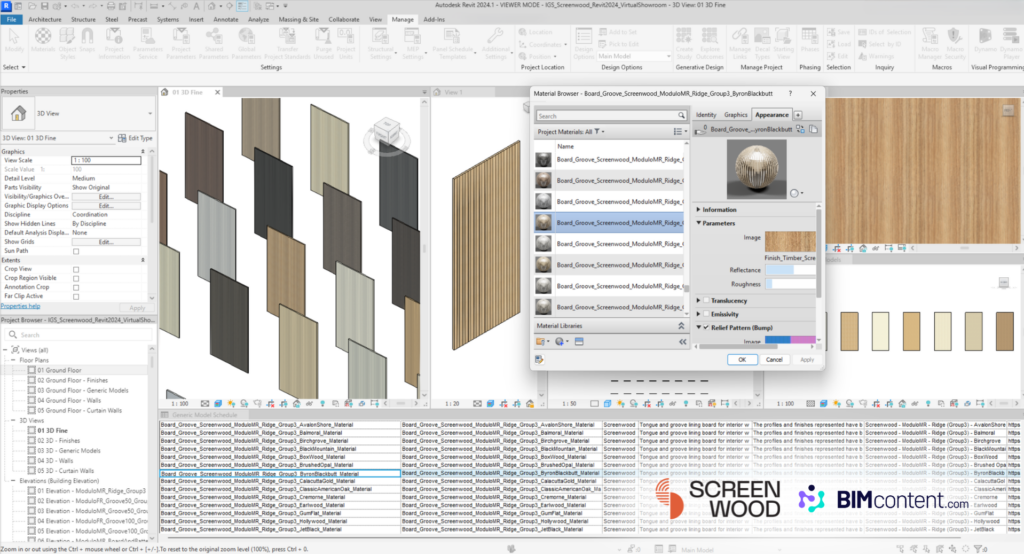Click Edit for Graphic Display Options

[x=106, y=206]
